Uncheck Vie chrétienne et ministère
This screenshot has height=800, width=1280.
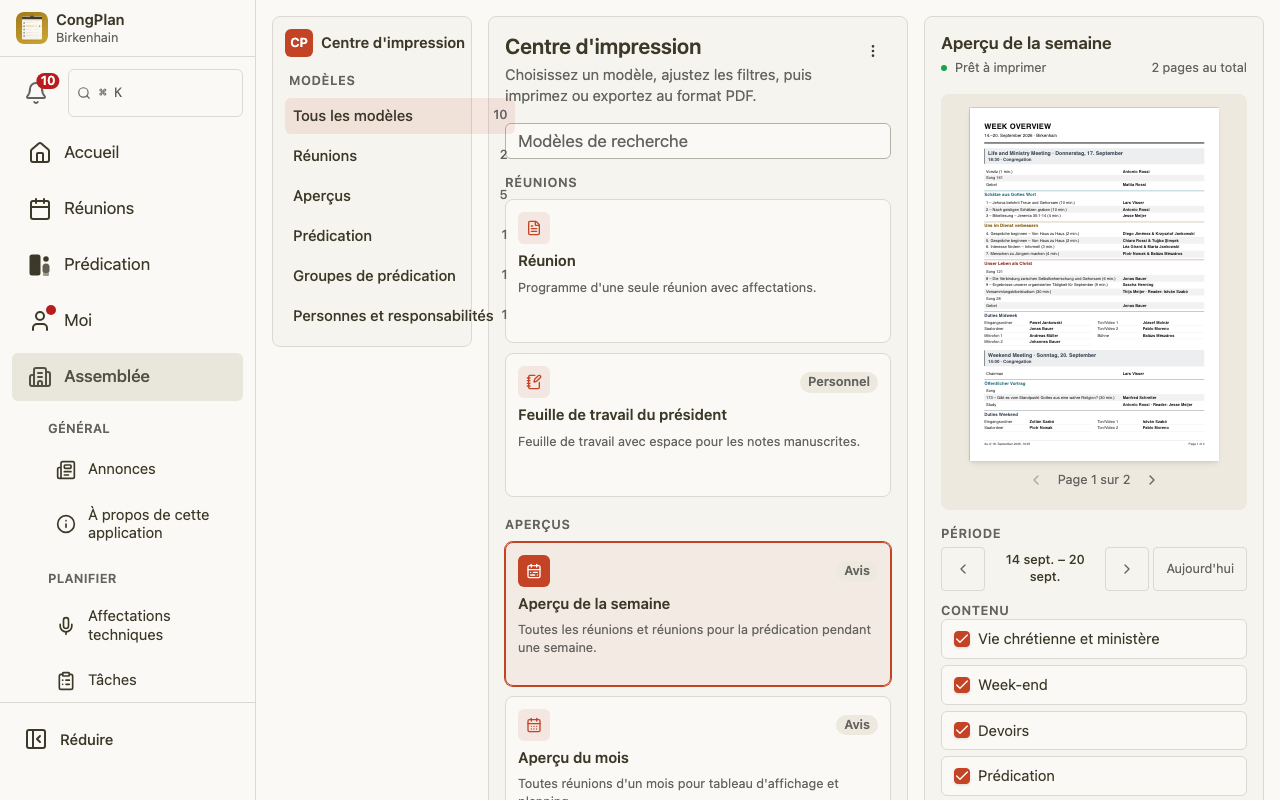(962, 639)
